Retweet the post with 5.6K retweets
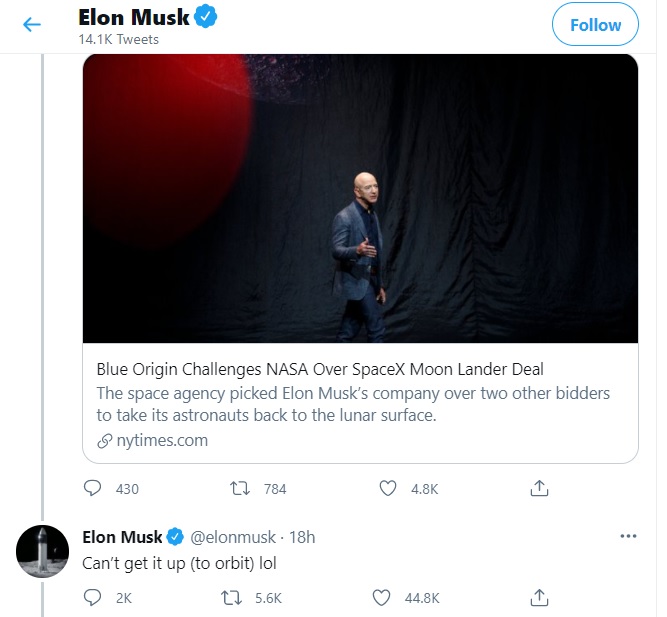The image size is (667, 617). (232, 597)
